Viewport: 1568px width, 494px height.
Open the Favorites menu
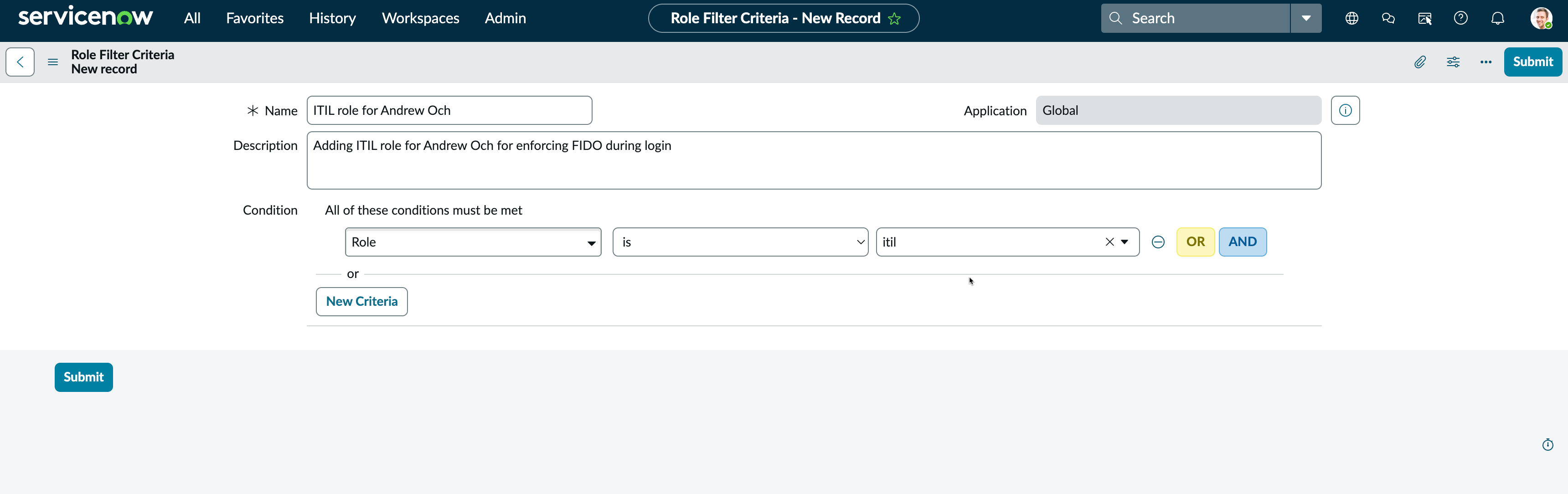coord(254,18)
